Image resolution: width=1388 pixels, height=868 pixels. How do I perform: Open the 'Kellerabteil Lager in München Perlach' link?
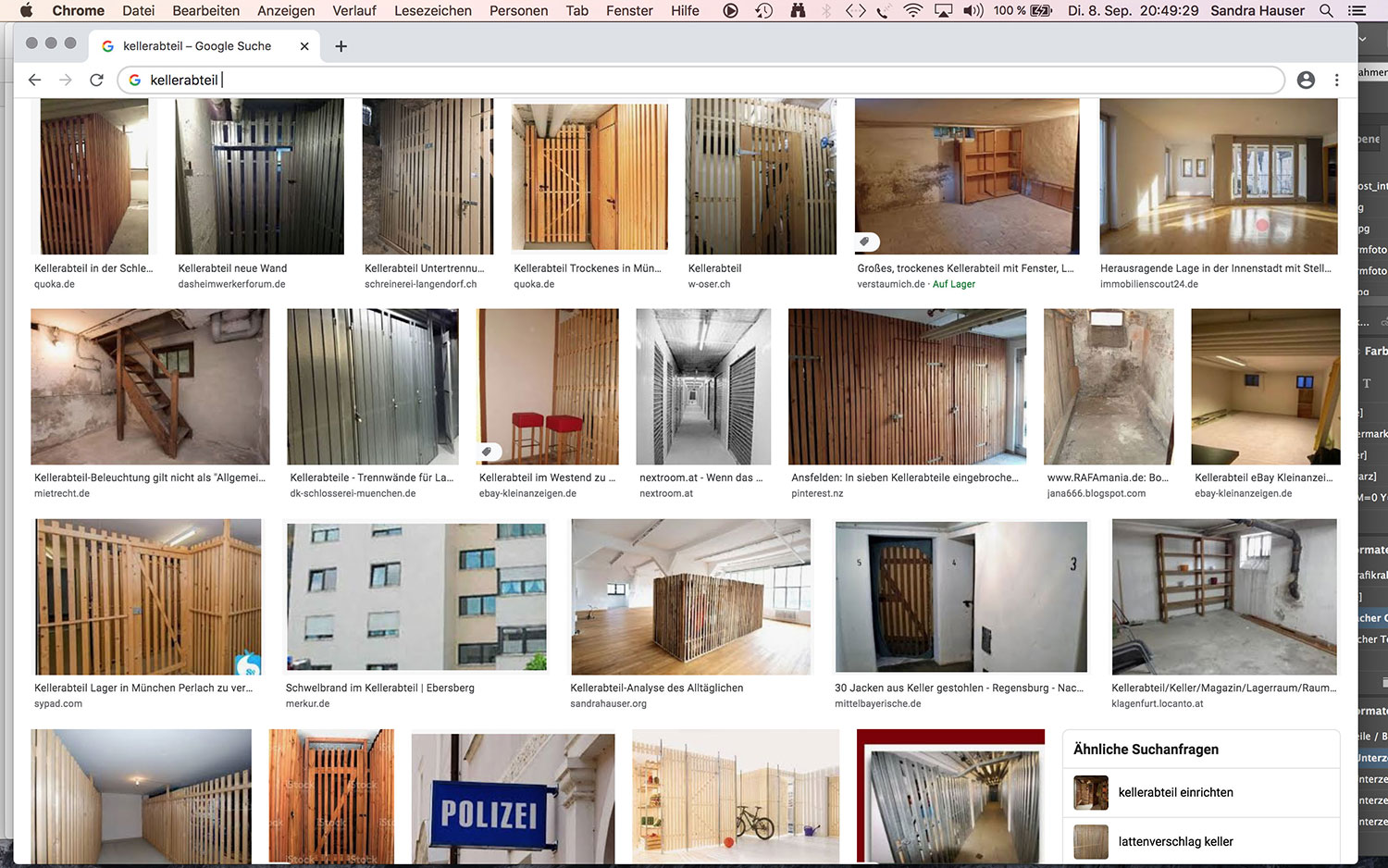pos(143,688)
